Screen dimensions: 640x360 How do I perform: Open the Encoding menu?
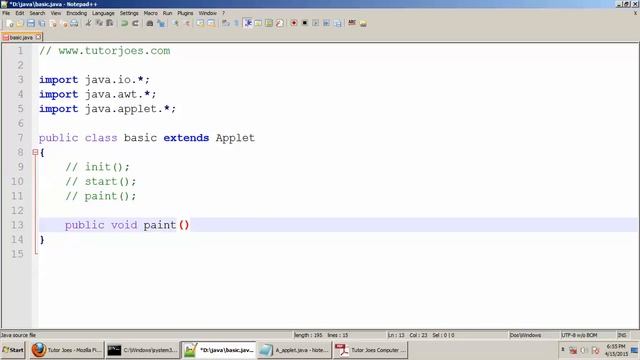(x=77, y=13)
